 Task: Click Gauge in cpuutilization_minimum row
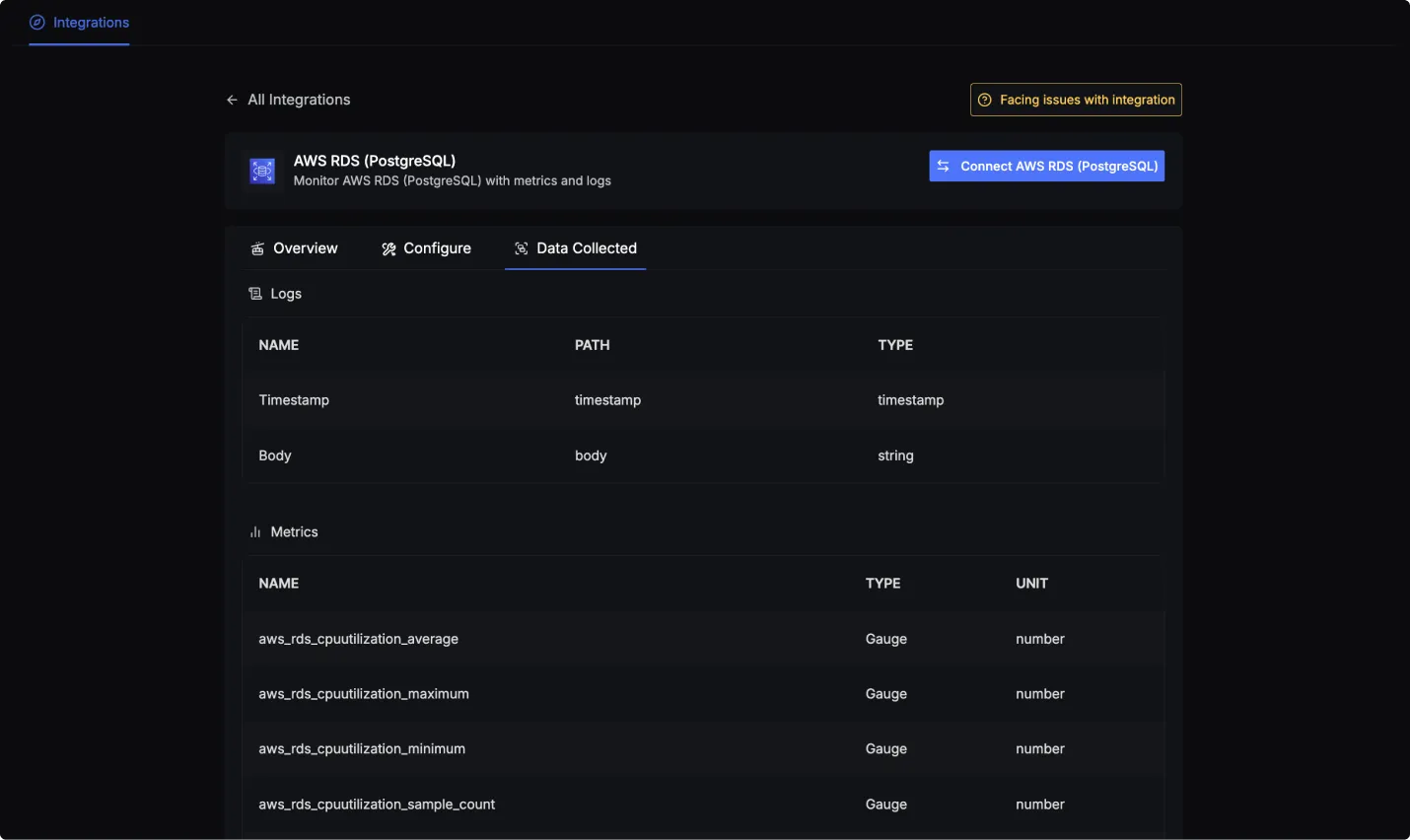click(x=886, y=749)
